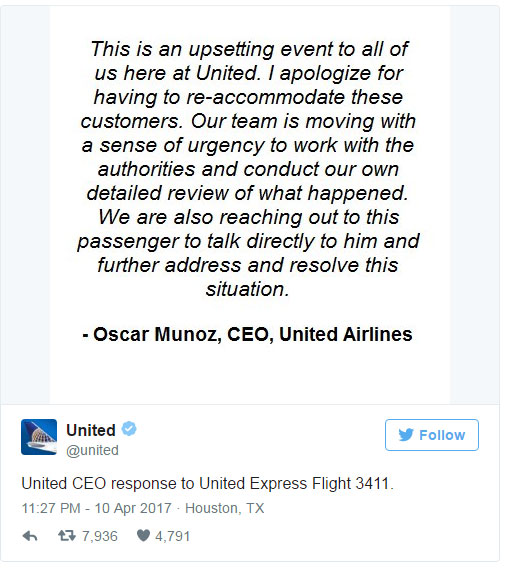Screen dimensions: 507x574
Task: Click the Twitter bird in Follow button
Action: click(x=406, y=435)
